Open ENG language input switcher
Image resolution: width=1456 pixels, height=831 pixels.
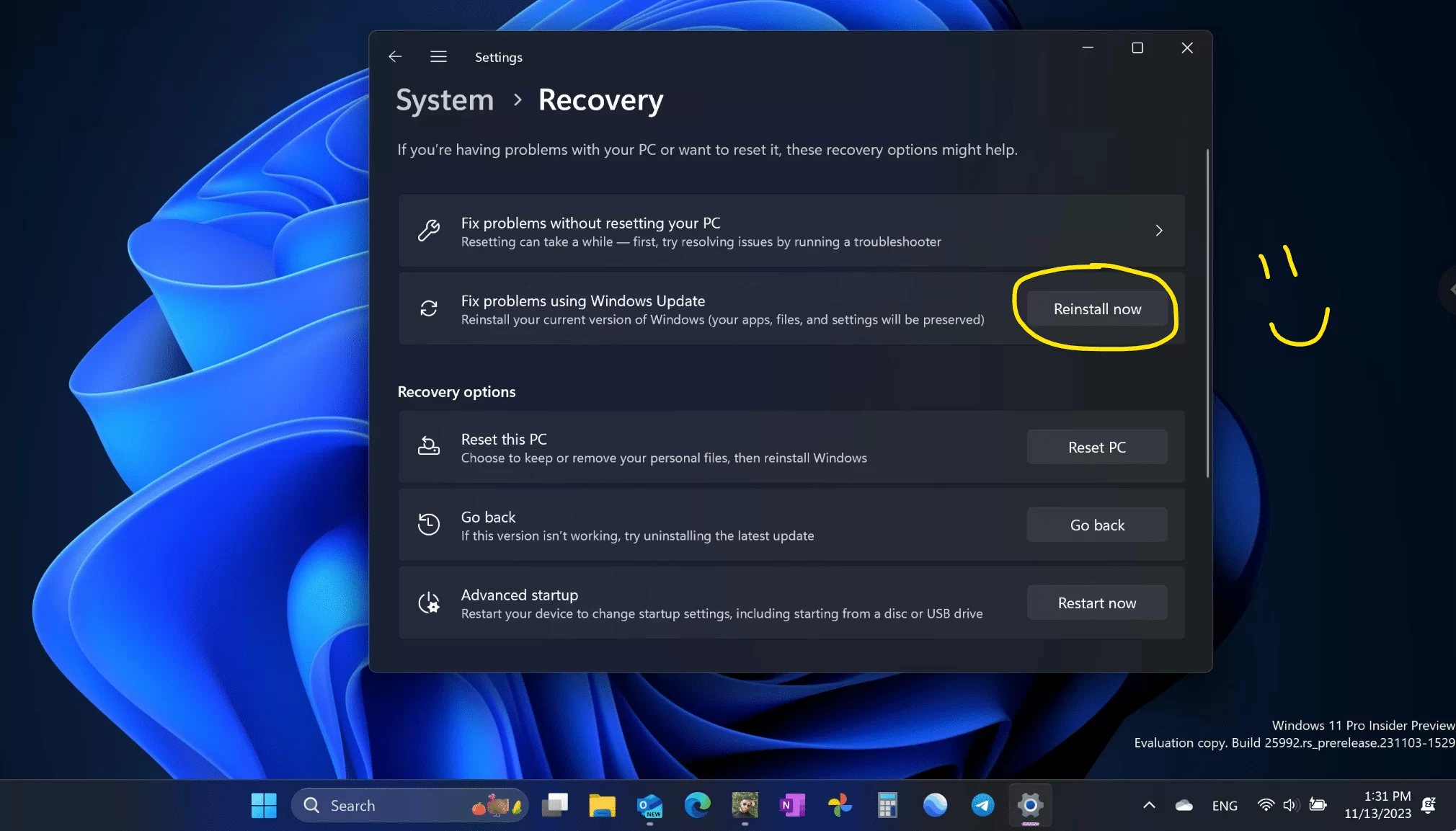1224,806
